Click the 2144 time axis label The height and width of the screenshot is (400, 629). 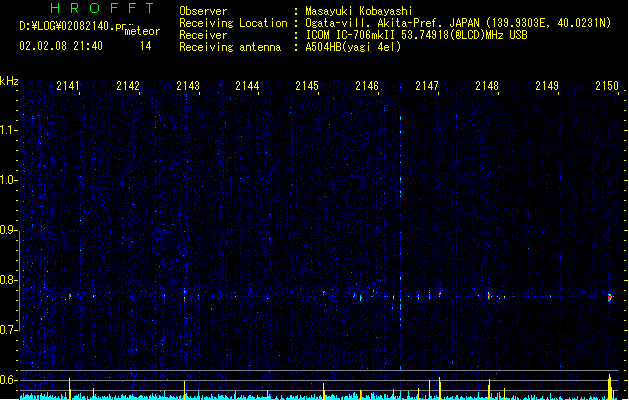coord(247,86)
